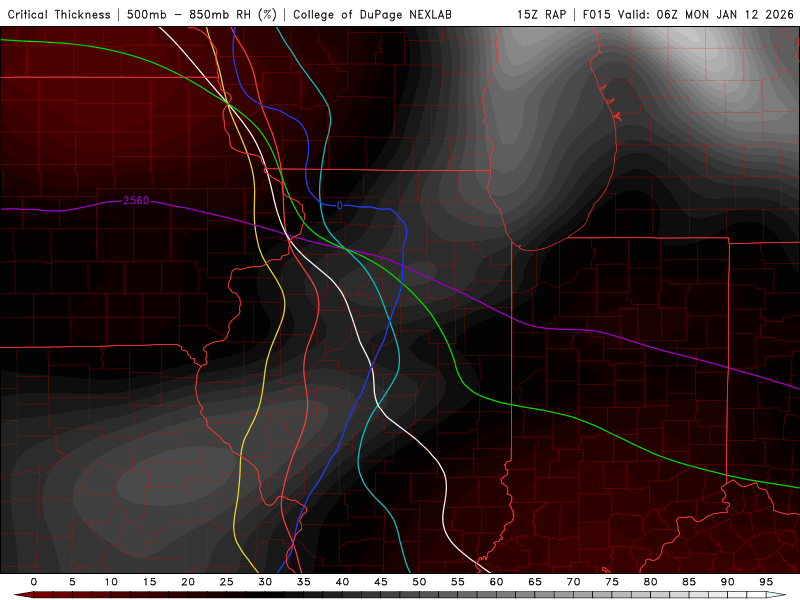Screen dimensions: 800x600
Task: Click the "70" tick on the color scale
Action: (x=573, y=582)
